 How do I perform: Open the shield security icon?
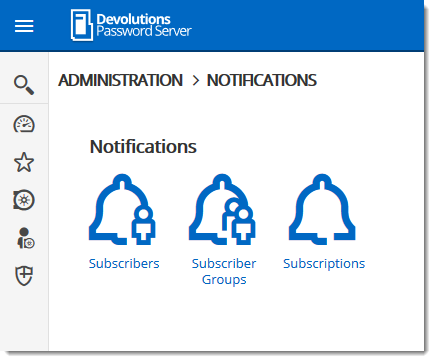(x=24, y=276)
